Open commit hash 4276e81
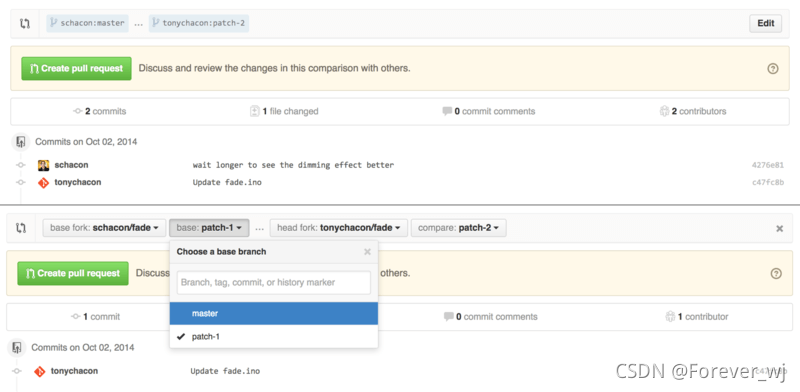This screenshot has width=800, height=392. click(768, 165)
